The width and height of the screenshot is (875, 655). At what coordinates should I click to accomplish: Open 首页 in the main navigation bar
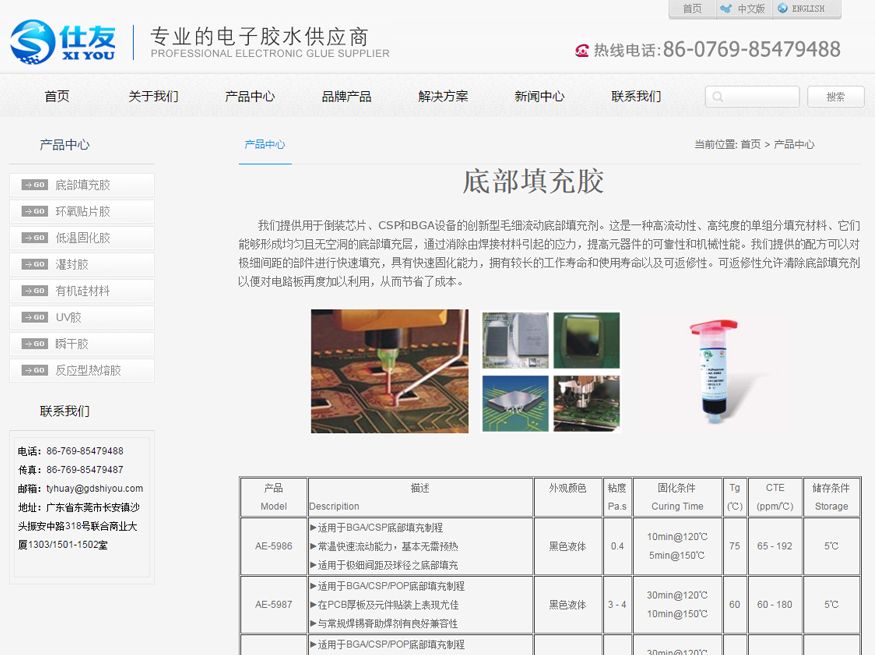click(x=57, y=96)
